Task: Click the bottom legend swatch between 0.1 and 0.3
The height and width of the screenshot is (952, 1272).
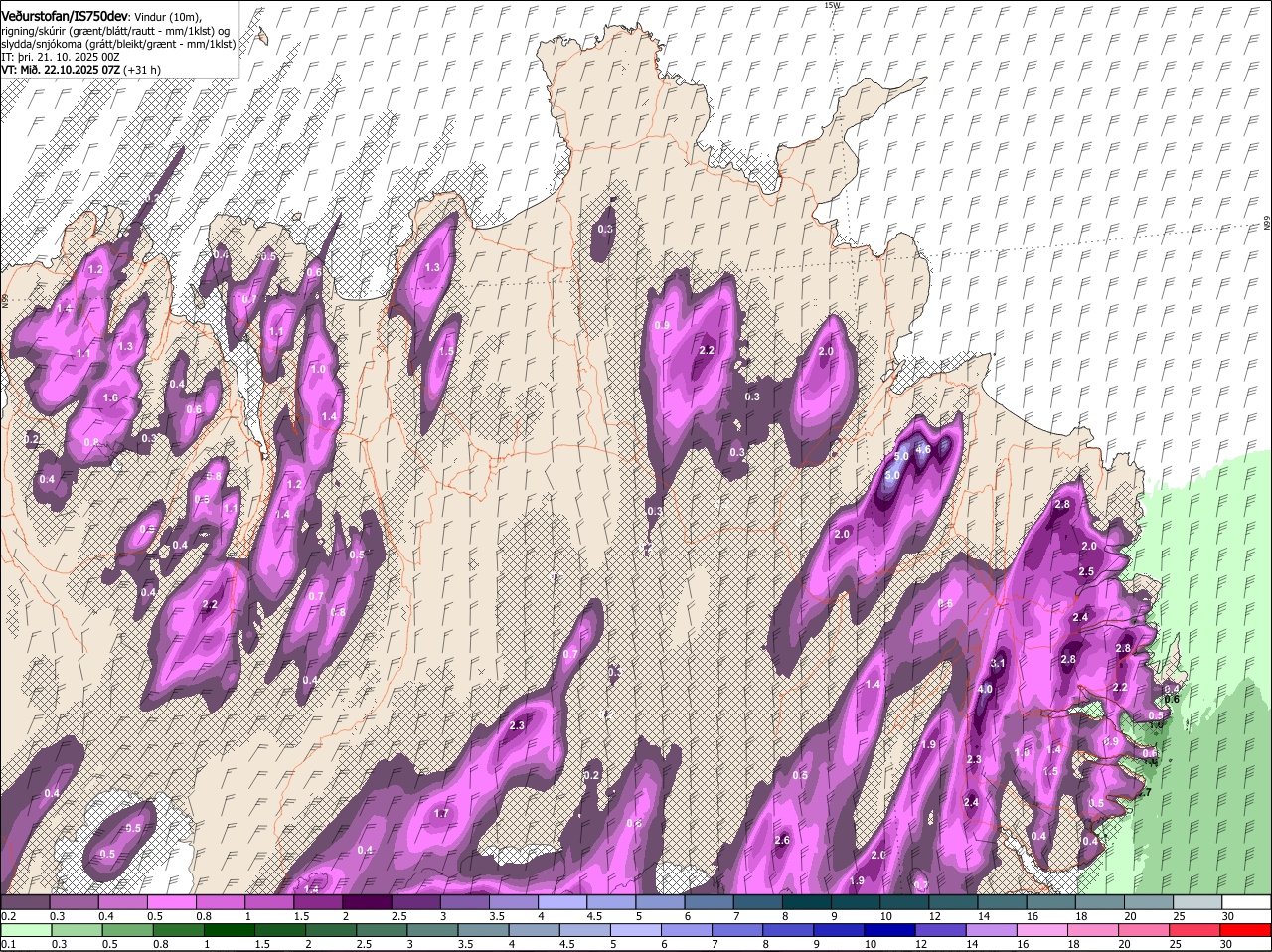Action: pos(25,930)
